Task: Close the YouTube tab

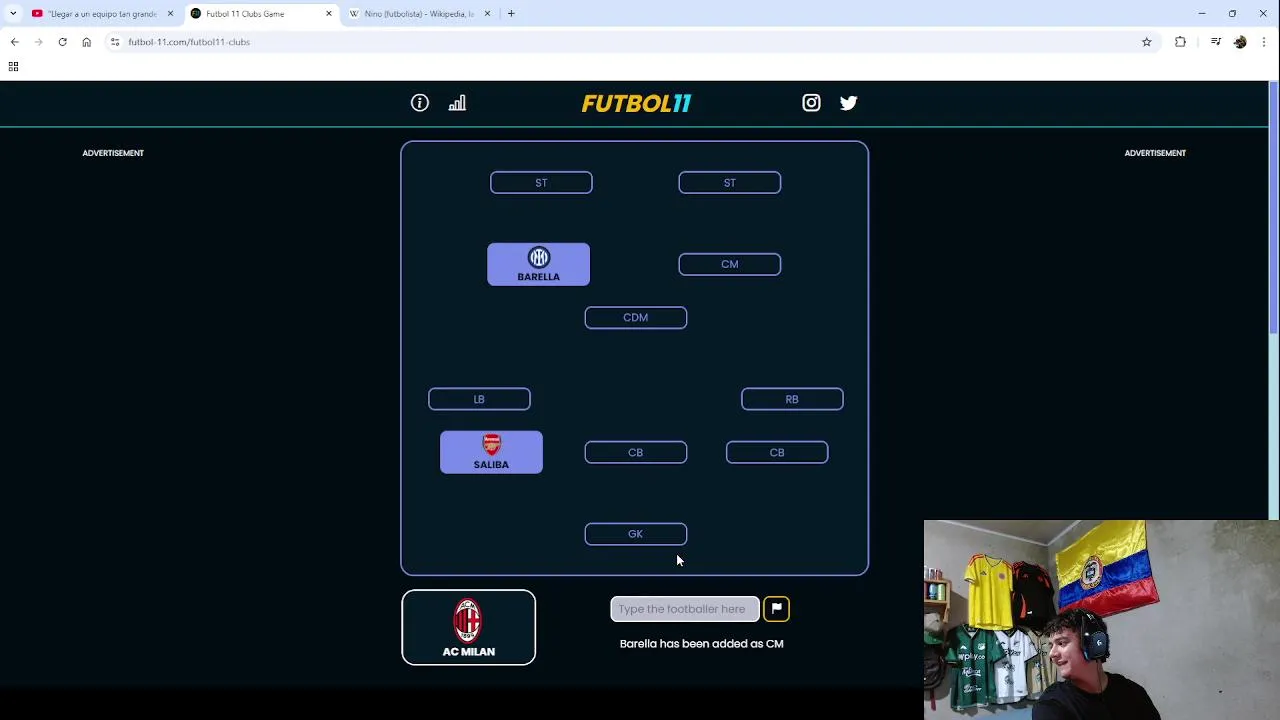Action: (170, 14)
